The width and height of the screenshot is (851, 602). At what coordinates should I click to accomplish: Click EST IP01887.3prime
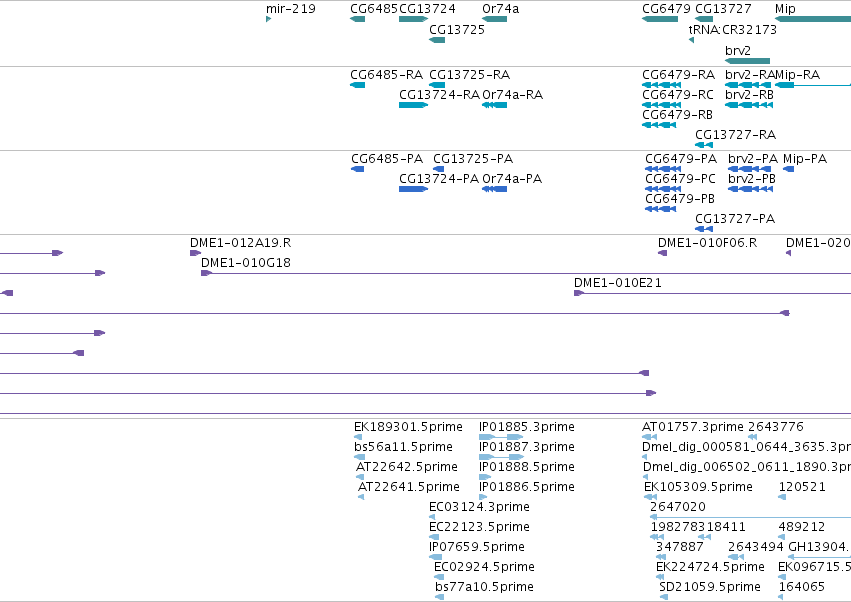526,447
